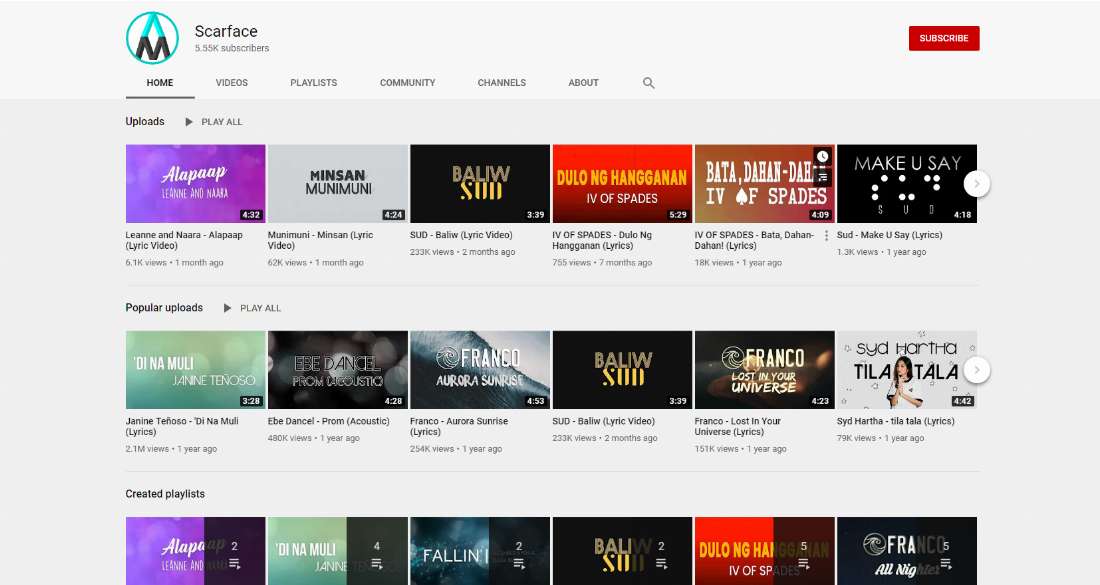Click '755 views • 7 months ago' text
The width and height of the screenshot is (1100, 585).
(x=602, y=263)
